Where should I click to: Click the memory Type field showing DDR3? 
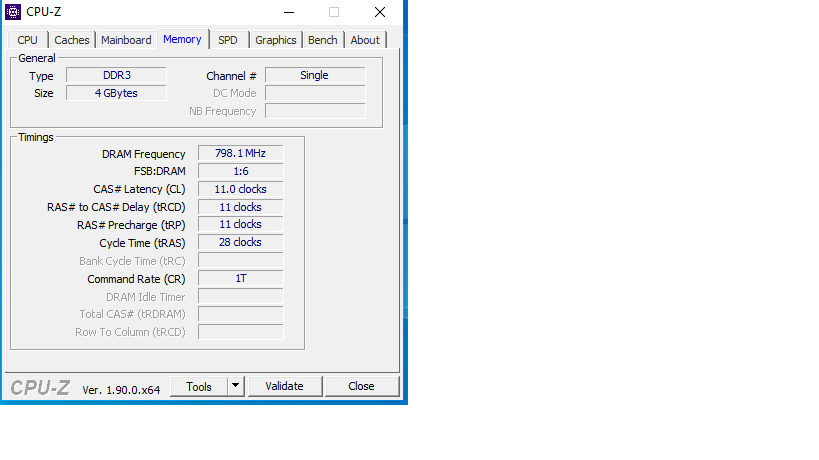116,75
